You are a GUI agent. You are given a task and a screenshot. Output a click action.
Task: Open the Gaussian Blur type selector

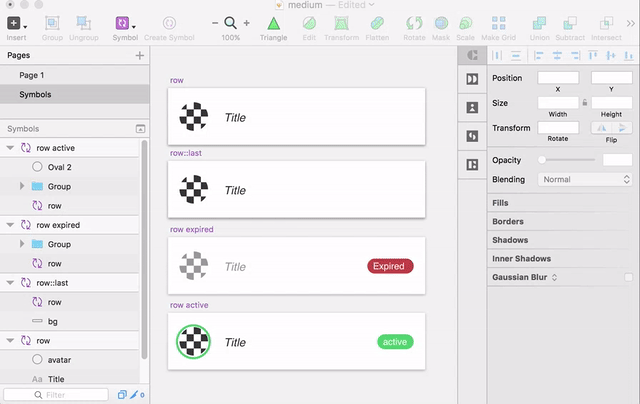tap(554, 277)
